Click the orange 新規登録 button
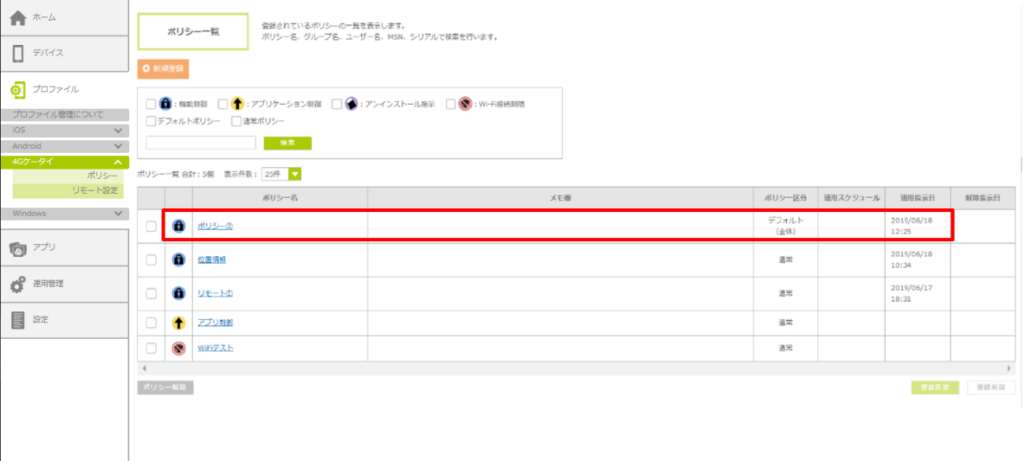The width and height of the screenshot is (1024, 461). (163, 69)
